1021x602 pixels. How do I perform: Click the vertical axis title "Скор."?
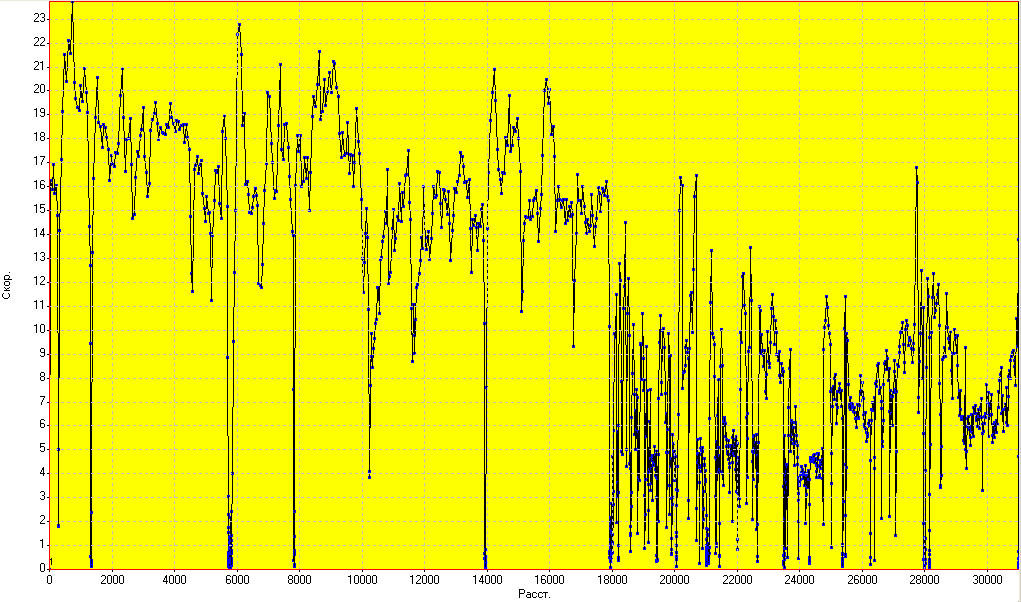coord(7,286)
